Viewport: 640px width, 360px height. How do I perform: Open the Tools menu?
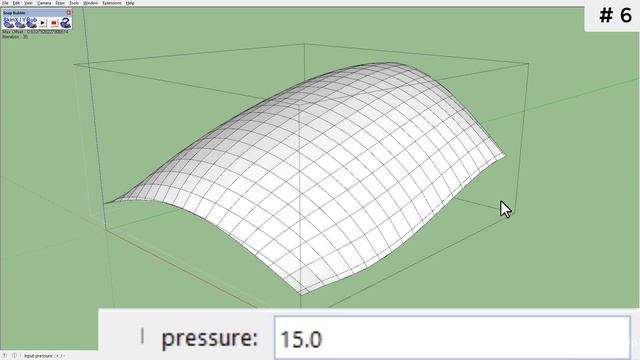coord(74,3)
